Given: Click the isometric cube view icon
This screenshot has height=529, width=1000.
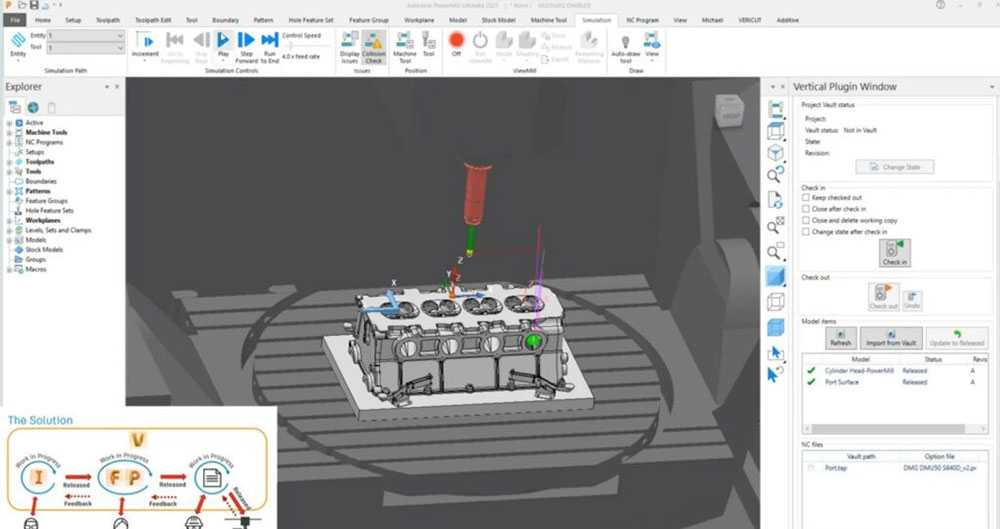Looking at the screenshot, I should 775,153.
